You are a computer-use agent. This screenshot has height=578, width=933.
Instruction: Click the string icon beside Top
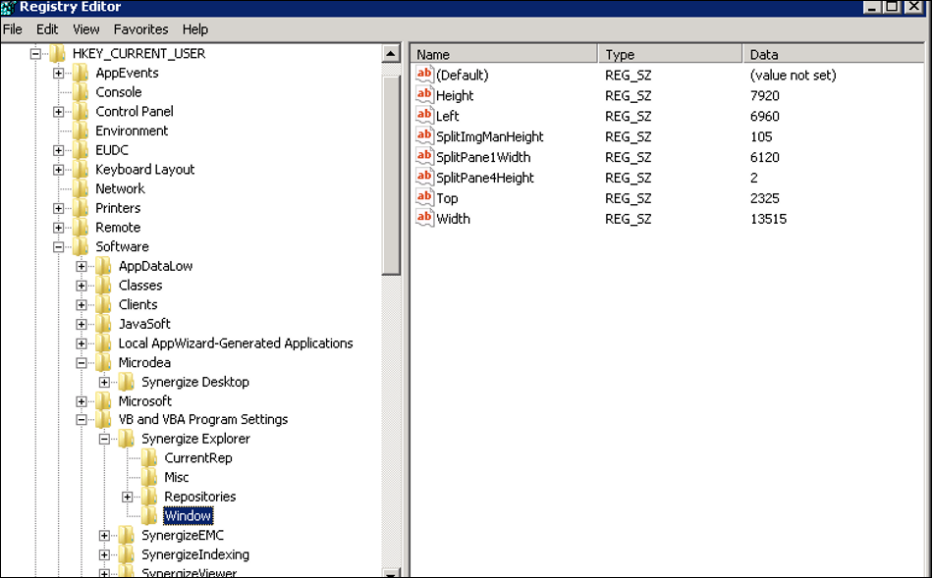click(x=424, y=198)
